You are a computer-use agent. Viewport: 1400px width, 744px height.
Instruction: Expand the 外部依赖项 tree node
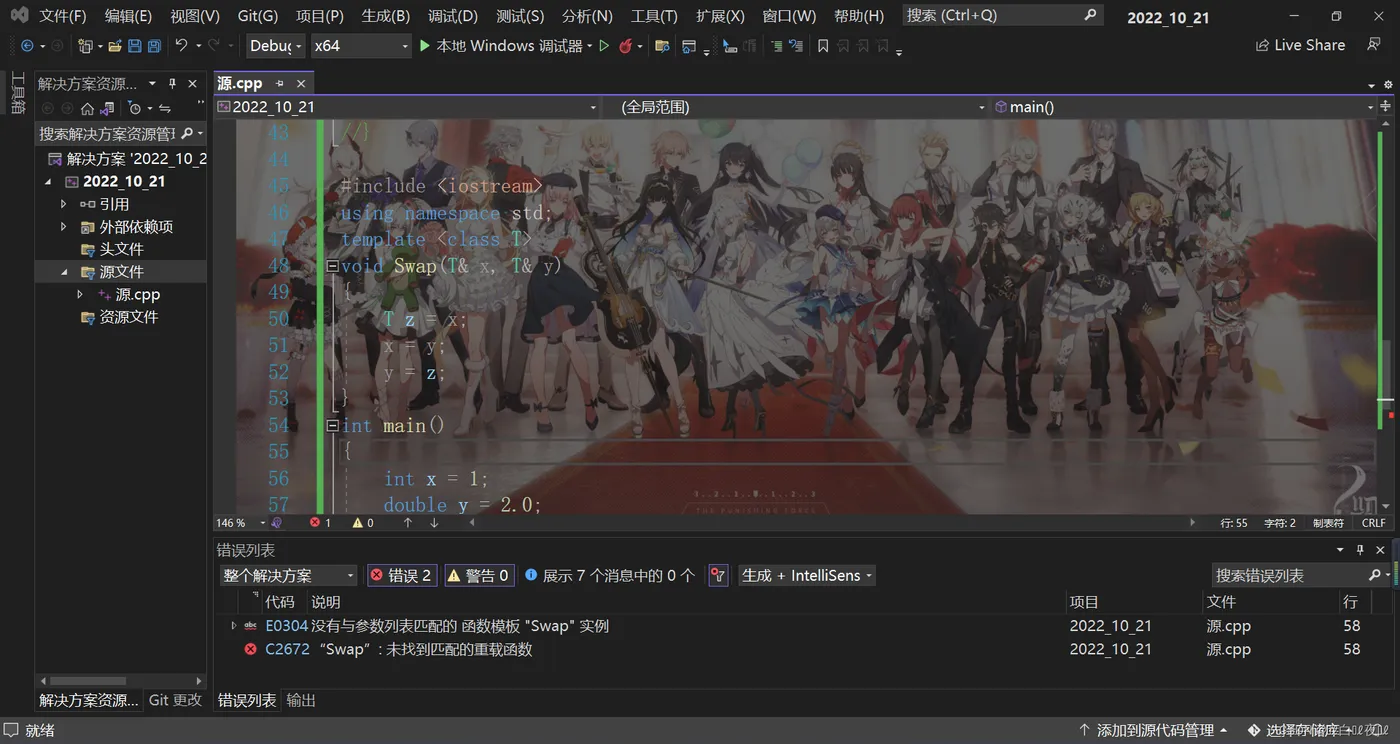pos(64,227)
